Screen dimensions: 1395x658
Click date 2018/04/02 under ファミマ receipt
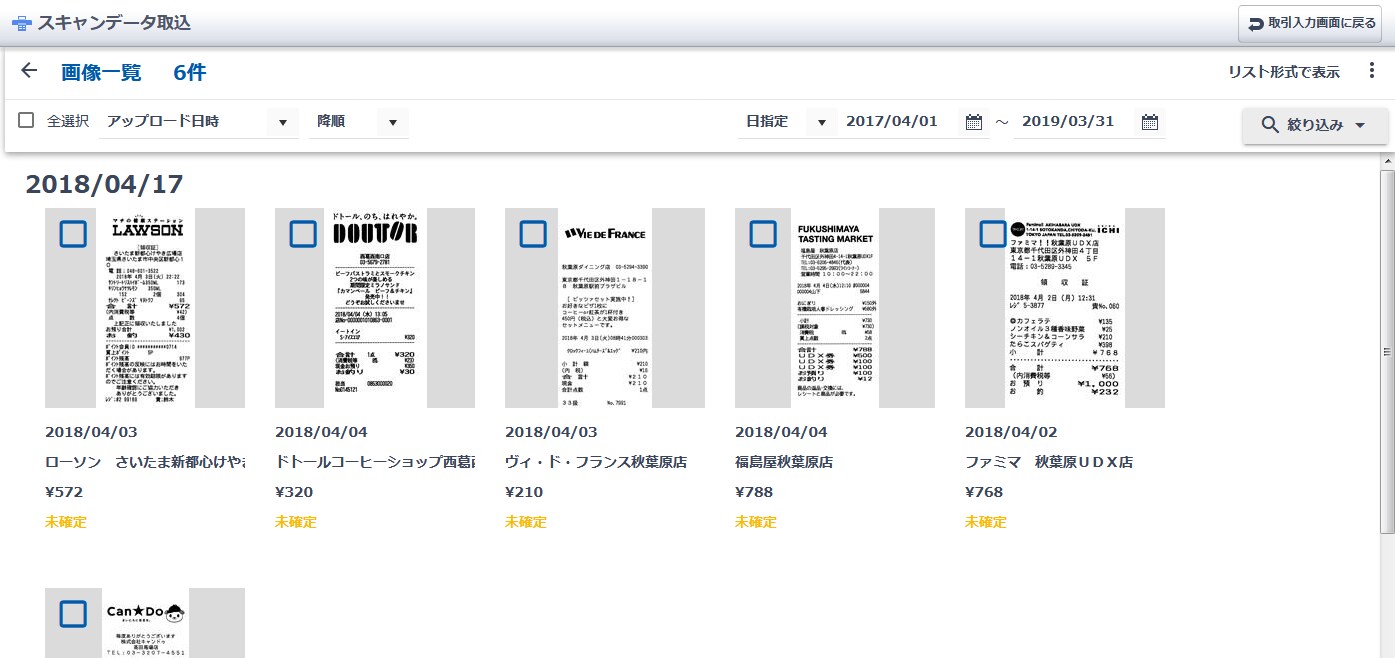click(x=1011, y=432)
